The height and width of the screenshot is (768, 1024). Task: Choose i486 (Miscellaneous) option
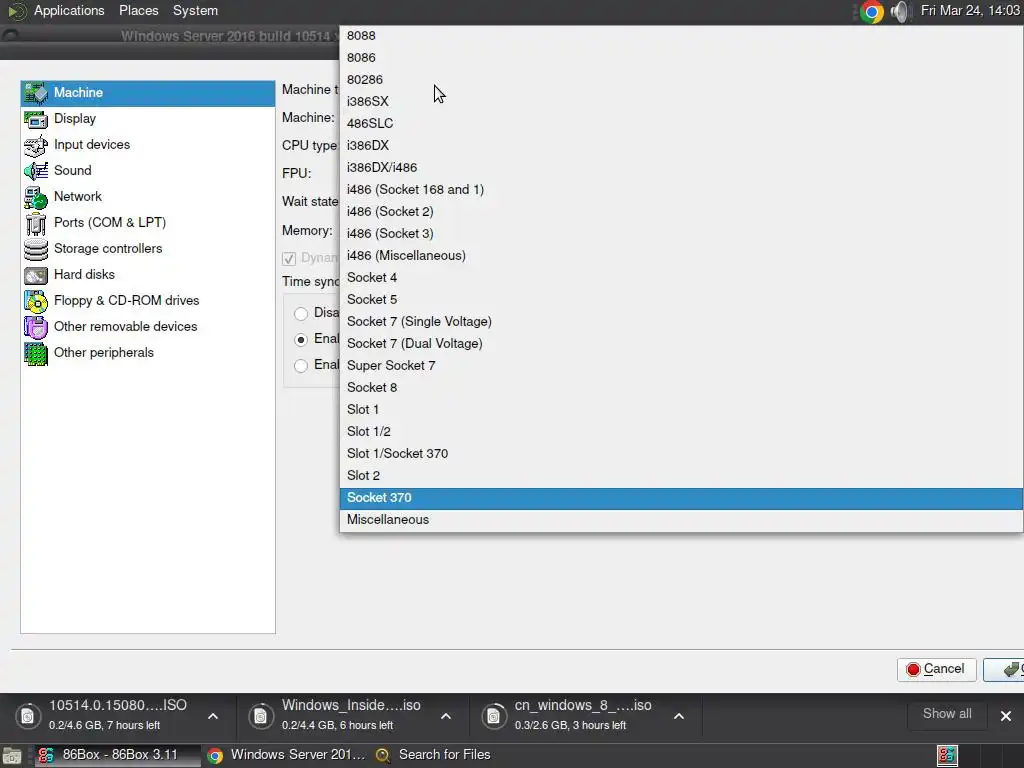click(x=681, y=255)
